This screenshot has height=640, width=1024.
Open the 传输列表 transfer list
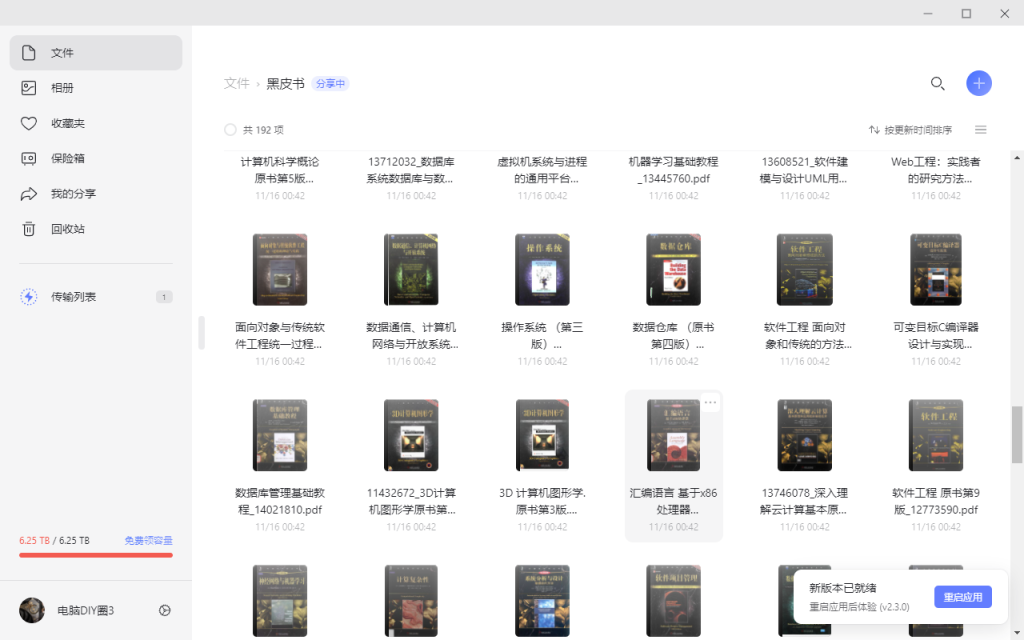(95, 296)
